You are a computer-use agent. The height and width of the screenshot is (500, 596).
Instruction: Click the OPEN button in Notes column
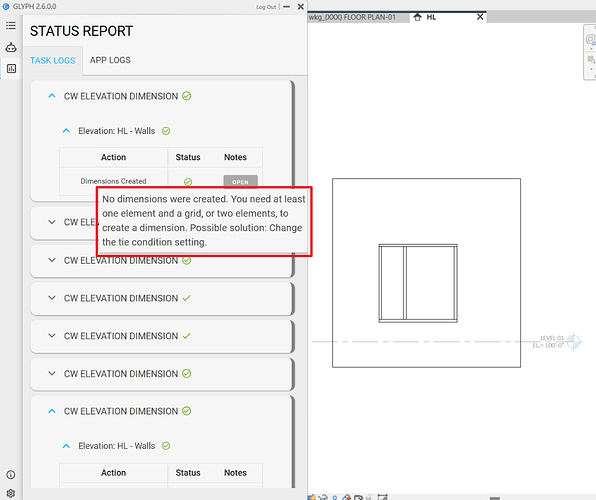click(x=240, y=182)
